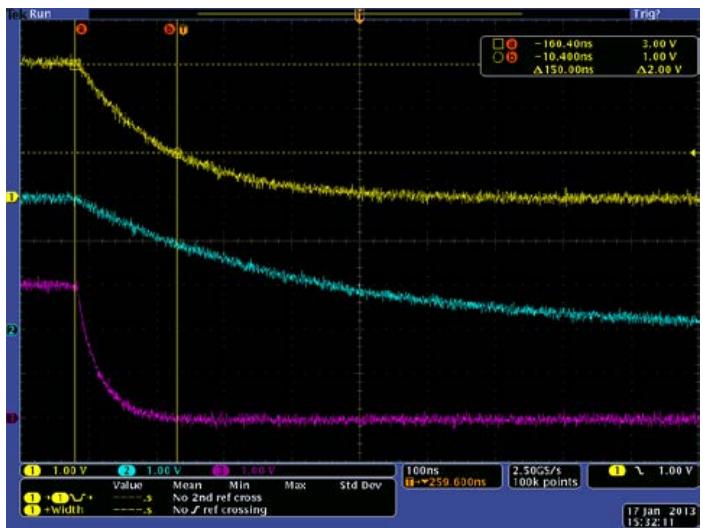Click the cursor B marker above the waveform
703x528 pixels.
pos(170,30)
